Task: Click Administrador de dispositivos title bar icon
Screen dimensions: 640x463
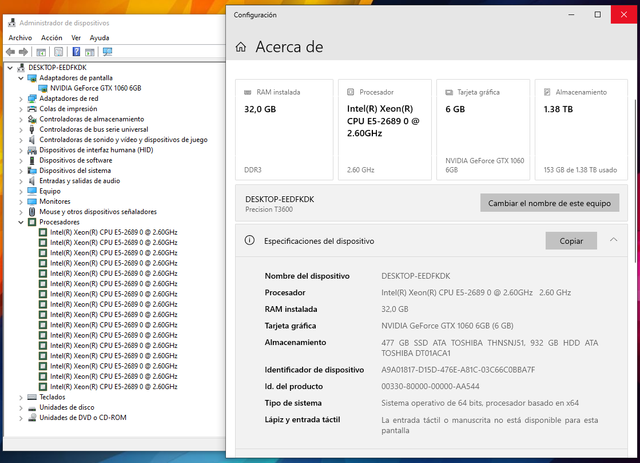Action: [x=12, y=22]
